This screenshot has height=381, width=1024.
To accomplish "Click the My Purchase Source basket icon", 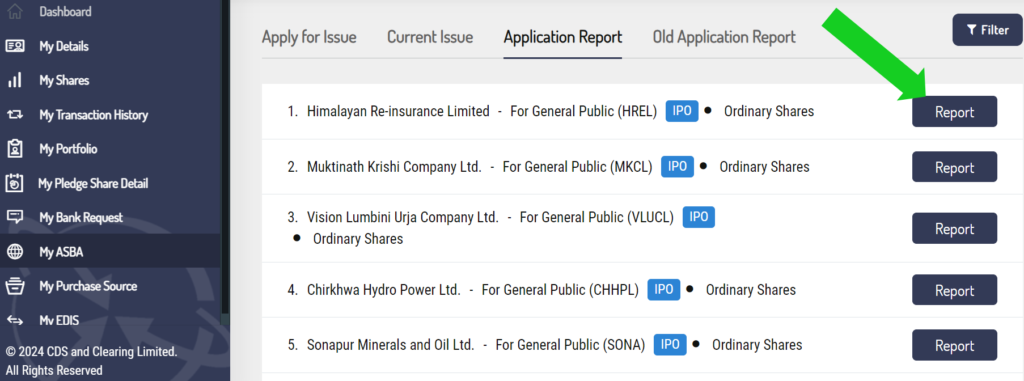I will point(14,286).
